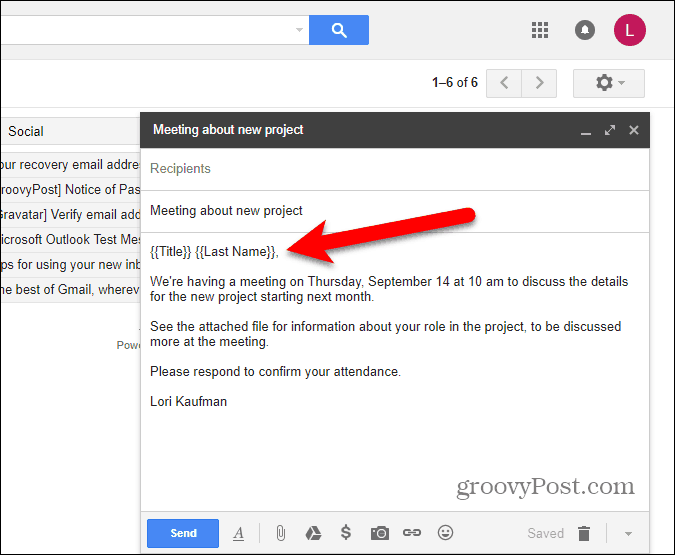
Task: Open the Microsoft Outlook Test Message email
Action: pyautogui.click(x=70, y=239)
